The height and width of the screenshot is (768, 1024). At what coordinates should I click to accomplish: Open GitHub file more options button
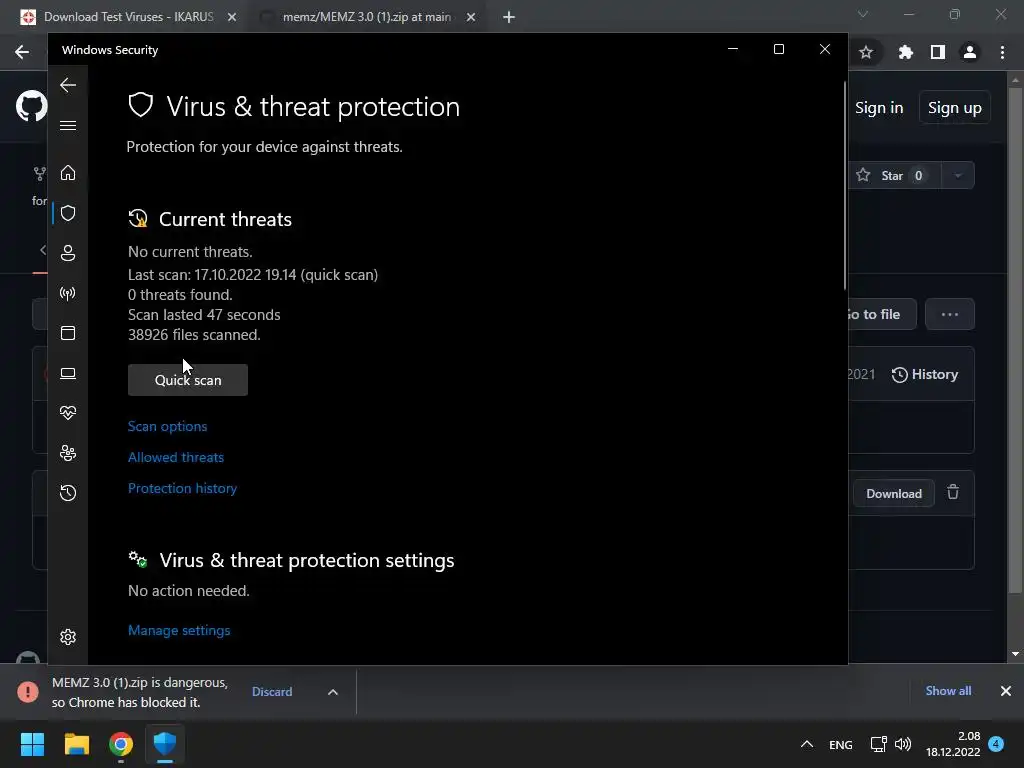coord(950,314)
